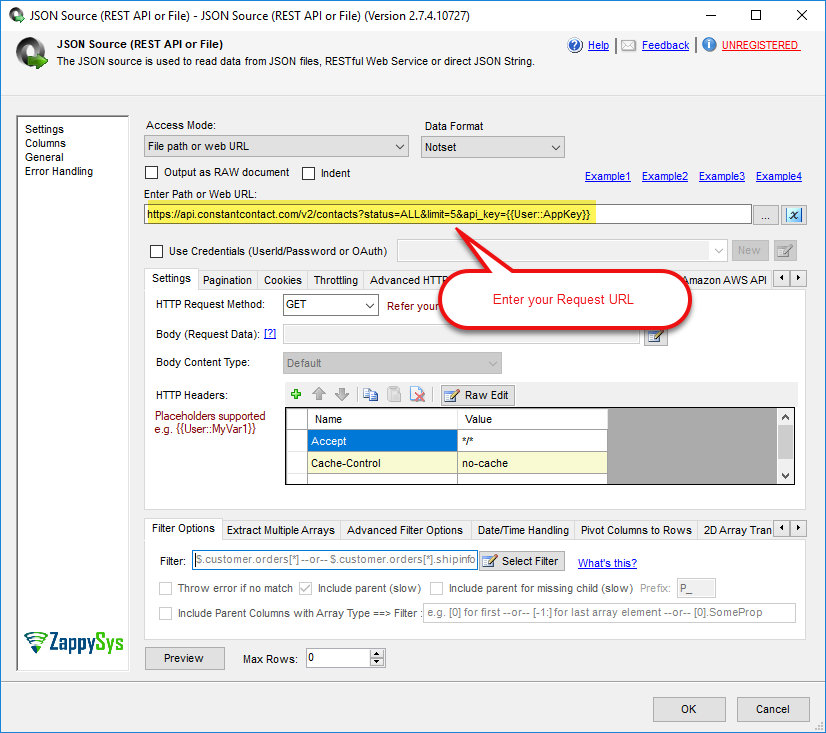Toggle the Indent checkbox
Screen dimensions: 826x733
[308, 173]
